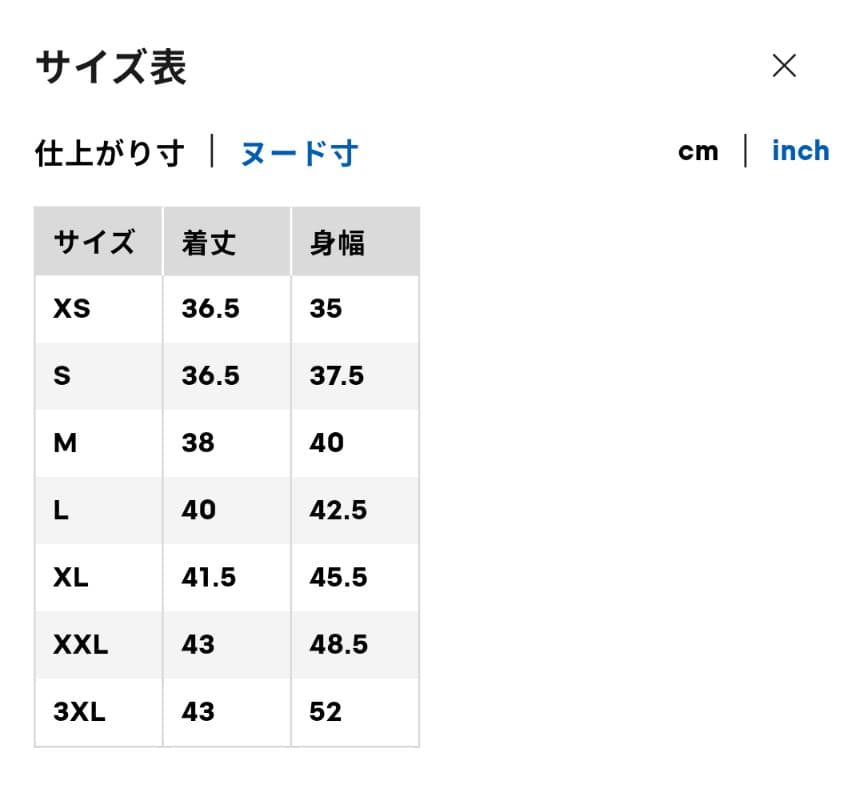Image resolution: width=855 pixels, height=799 pixels.
Task: Switch to the ヌード寸 tab
Action: pos(299,152)
